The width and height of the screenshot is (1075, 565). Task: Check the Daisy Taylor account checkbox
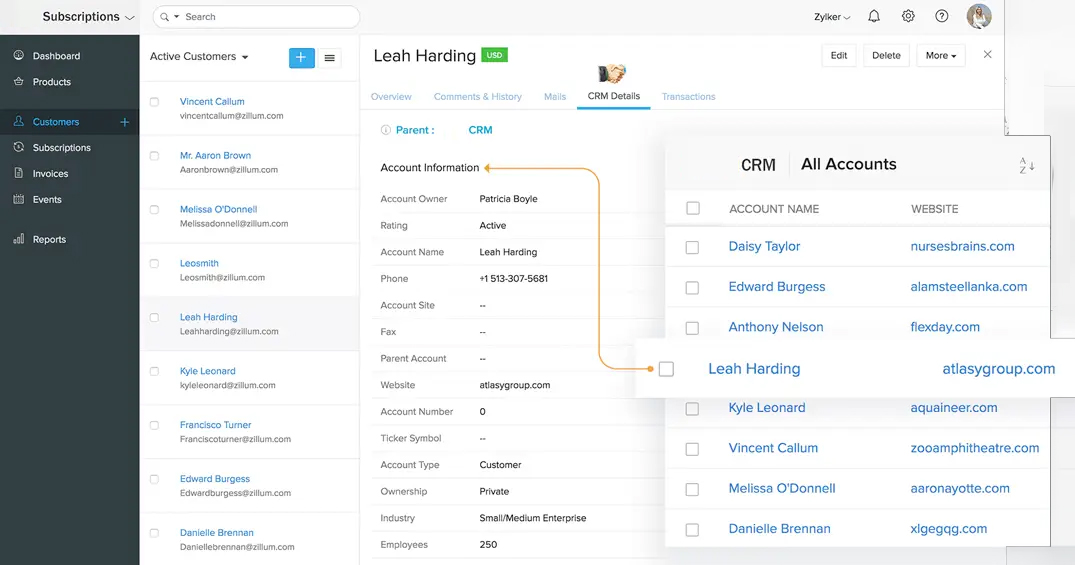click(x=692, y=247)
